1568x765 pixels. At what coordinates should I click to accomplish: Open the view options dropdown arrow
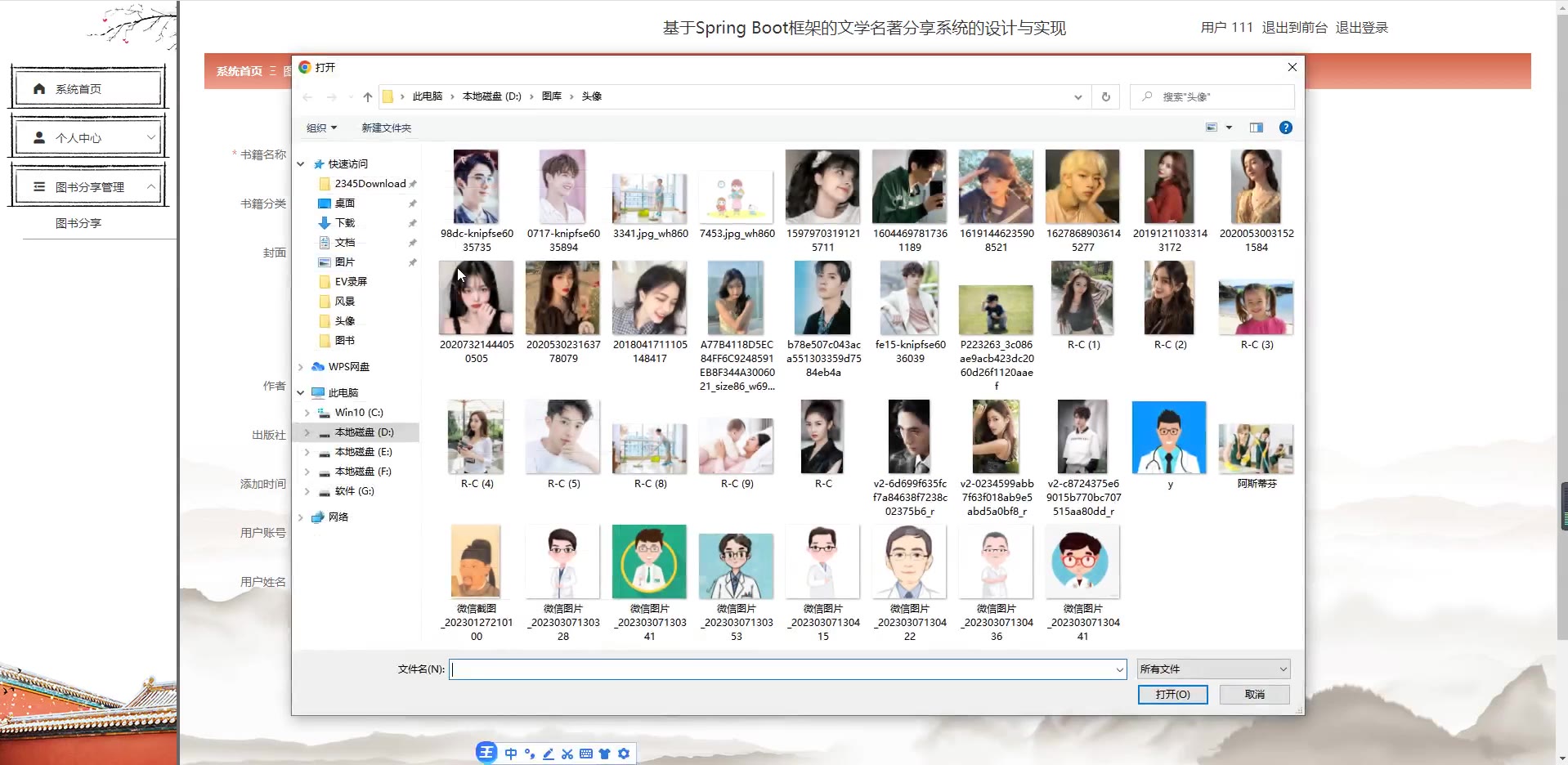[1229, 127]
